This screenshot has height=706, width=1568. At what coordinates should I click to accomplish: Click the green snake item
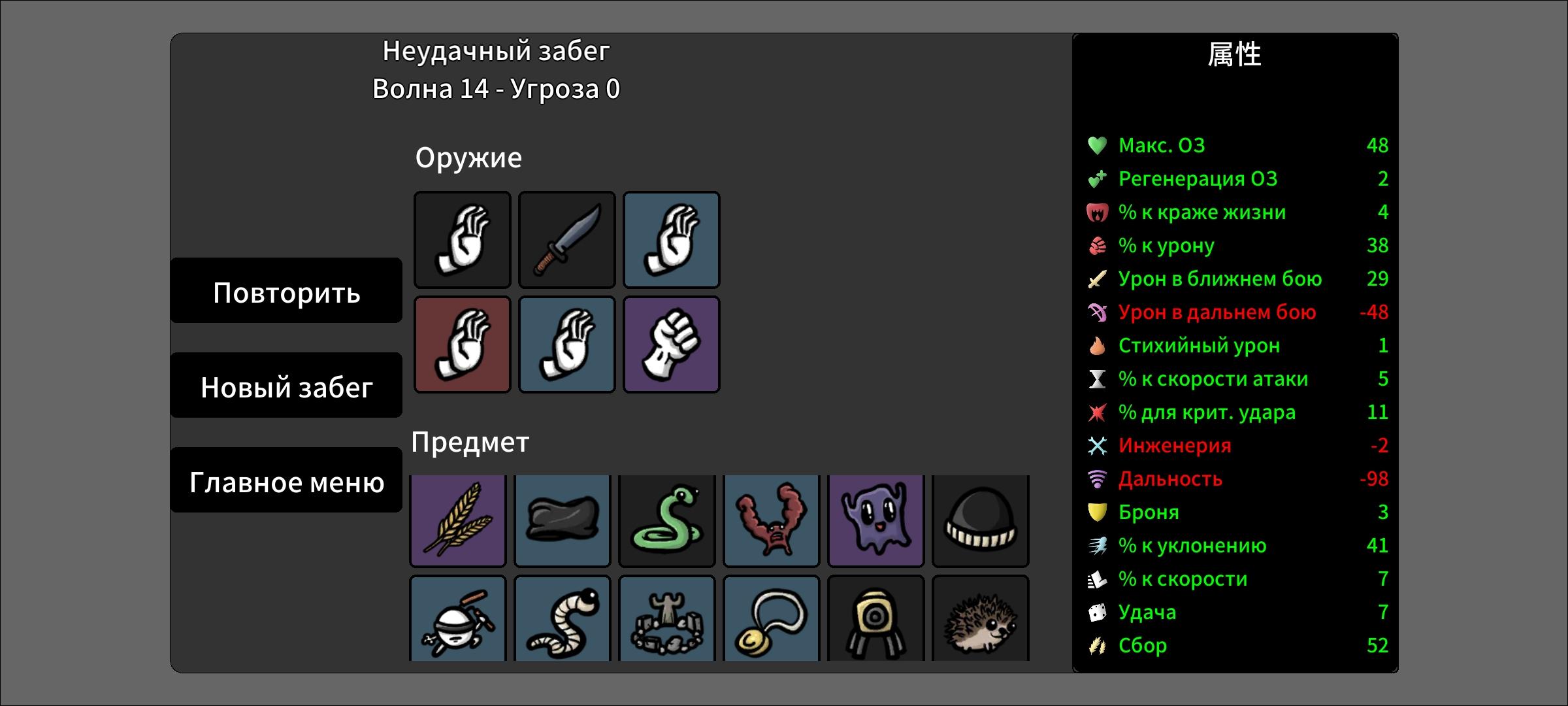click(x=667, y=520)
